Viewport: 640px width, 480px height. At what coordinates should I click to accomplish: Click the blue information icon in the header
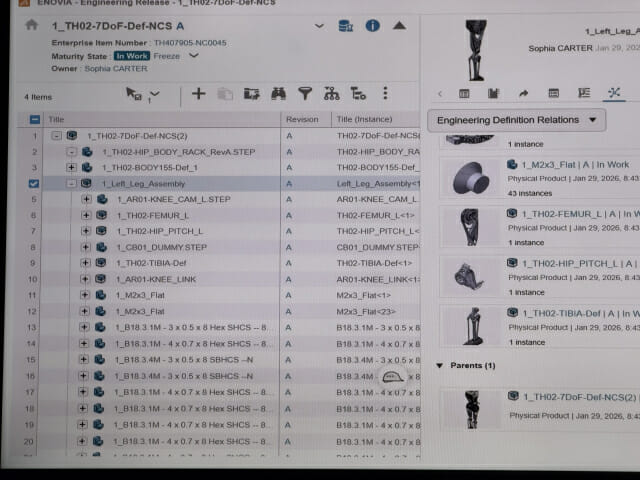coord(372,26)
